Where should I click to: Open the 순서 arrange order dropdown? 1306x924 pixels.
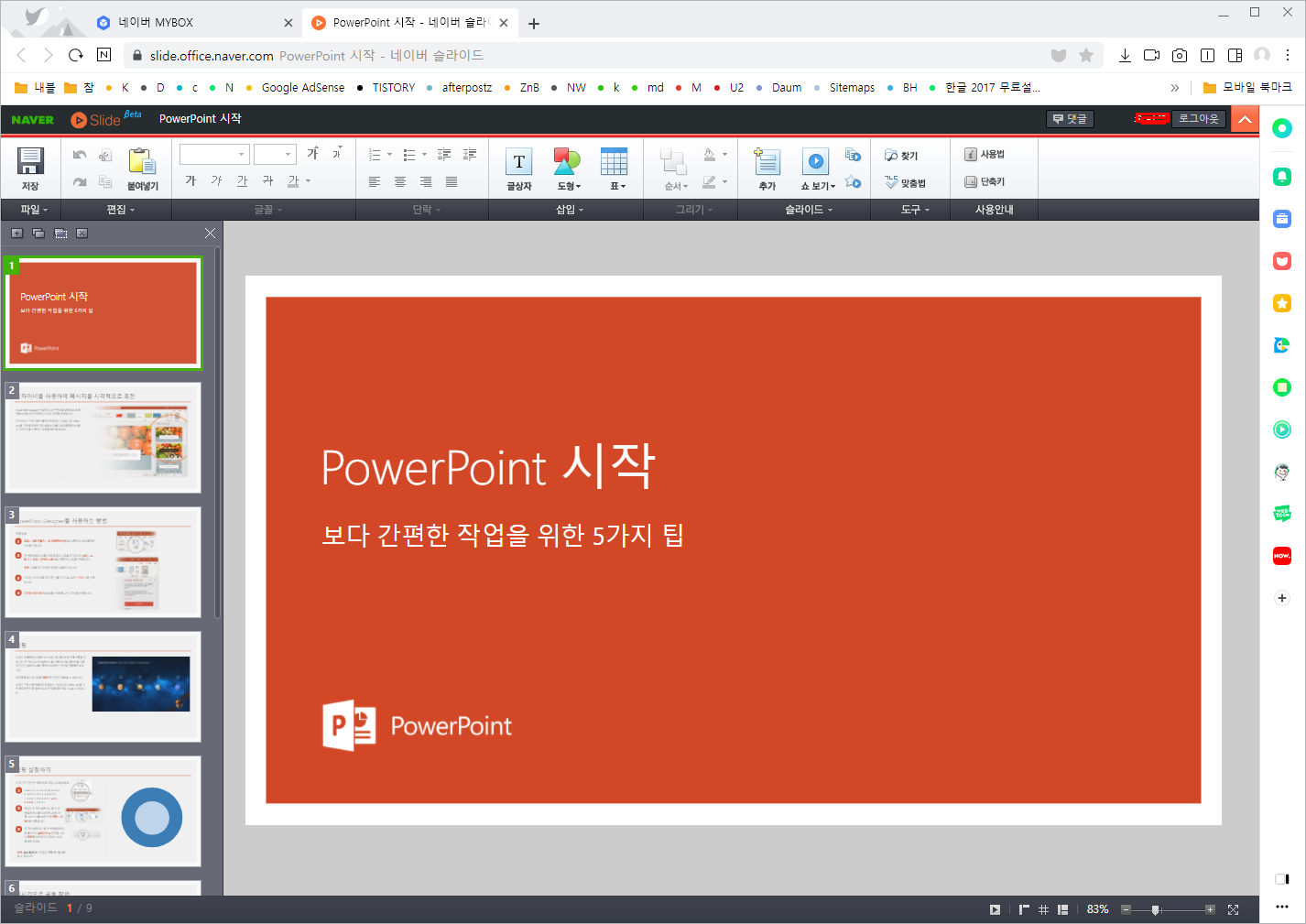pyautogui.click(x=675, y=169)
